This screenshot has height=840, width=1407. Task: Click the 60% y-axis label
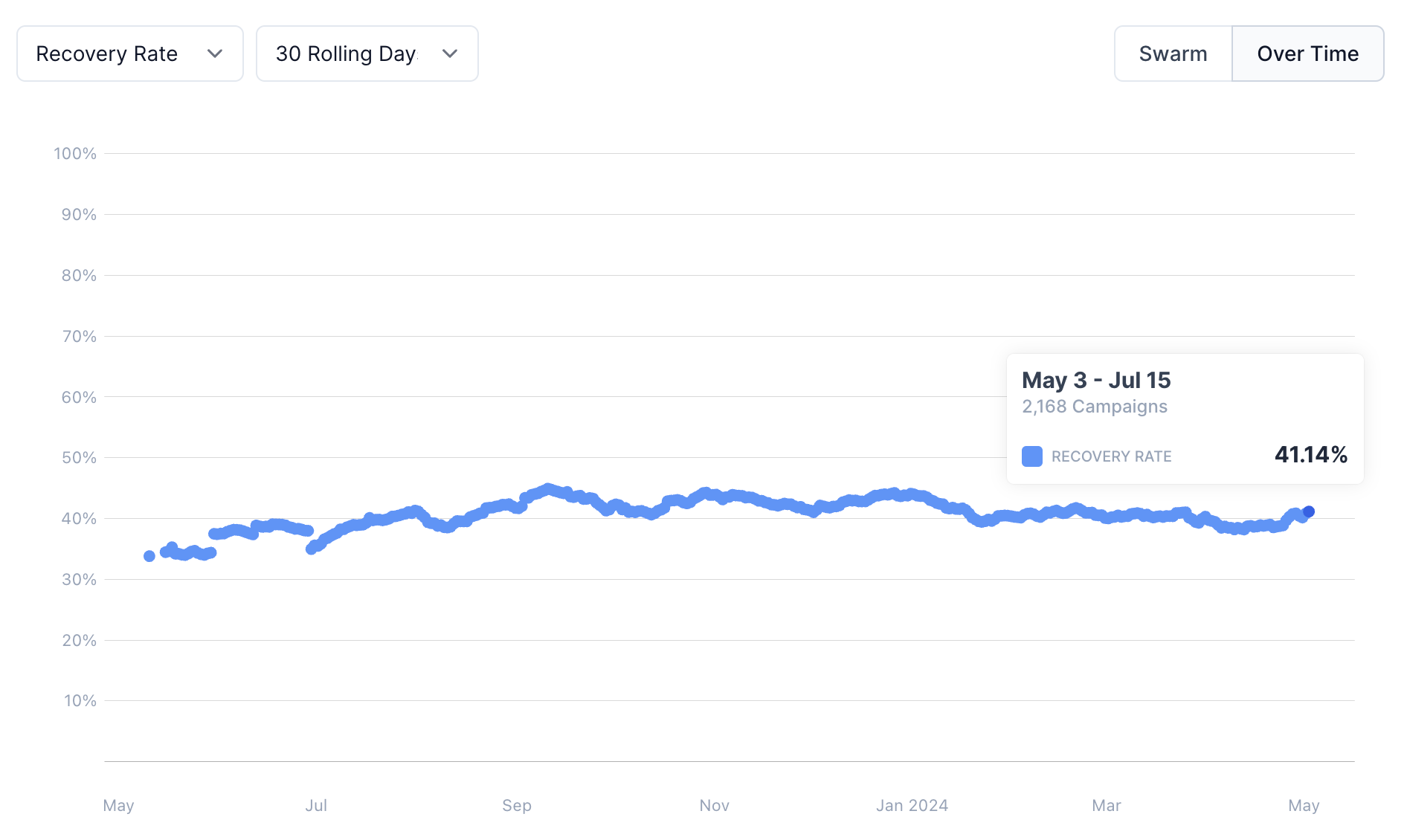[x=79, y=398]
